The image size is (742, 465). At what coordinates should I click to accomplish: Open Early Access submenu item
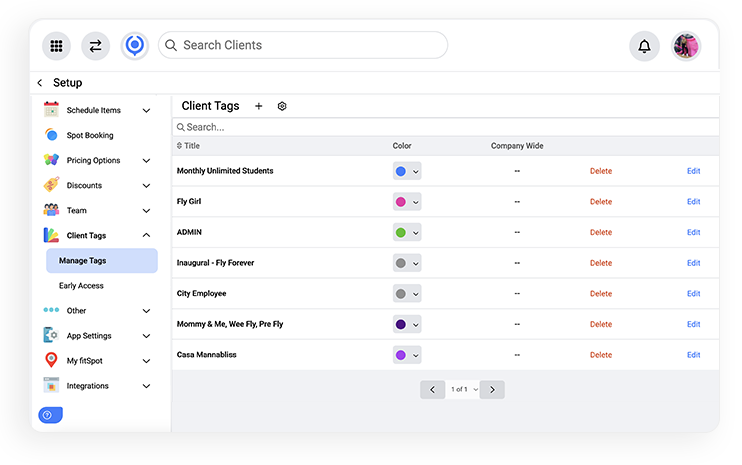click(x=81, y=286)
